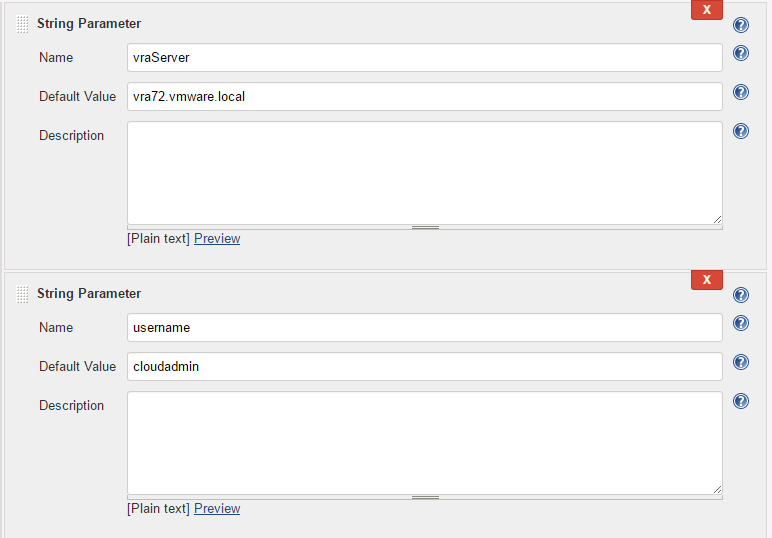Click help icon for second Description box

pos(741,401)
